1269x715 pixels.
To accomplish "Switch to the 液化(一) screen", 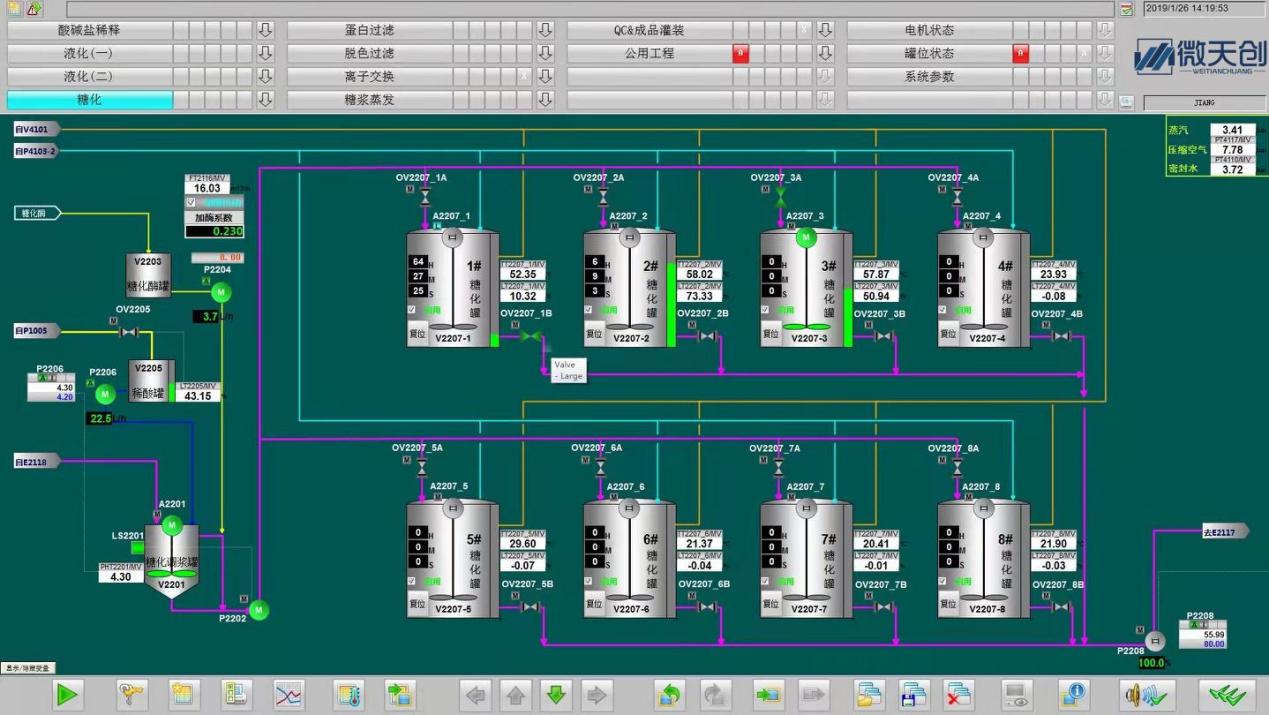I will click(x=89, y=53).
